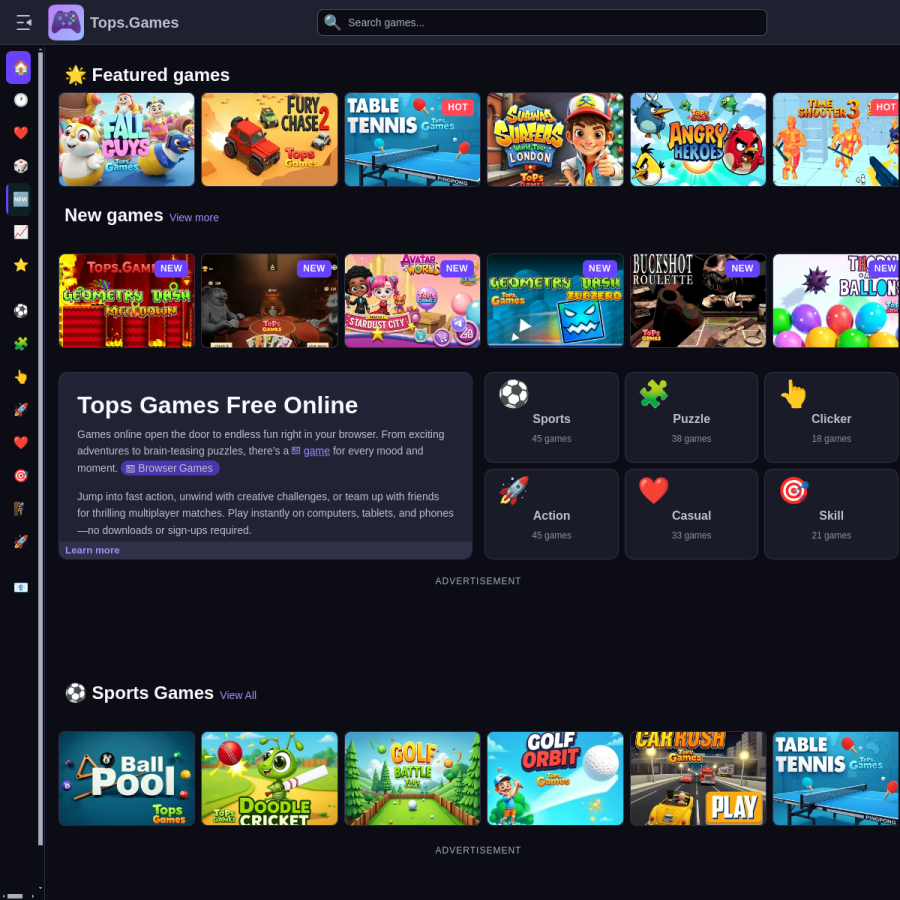Select the sidebar heart icon just above the target
This screenshot has height=900, width=900.
(21, 443)
